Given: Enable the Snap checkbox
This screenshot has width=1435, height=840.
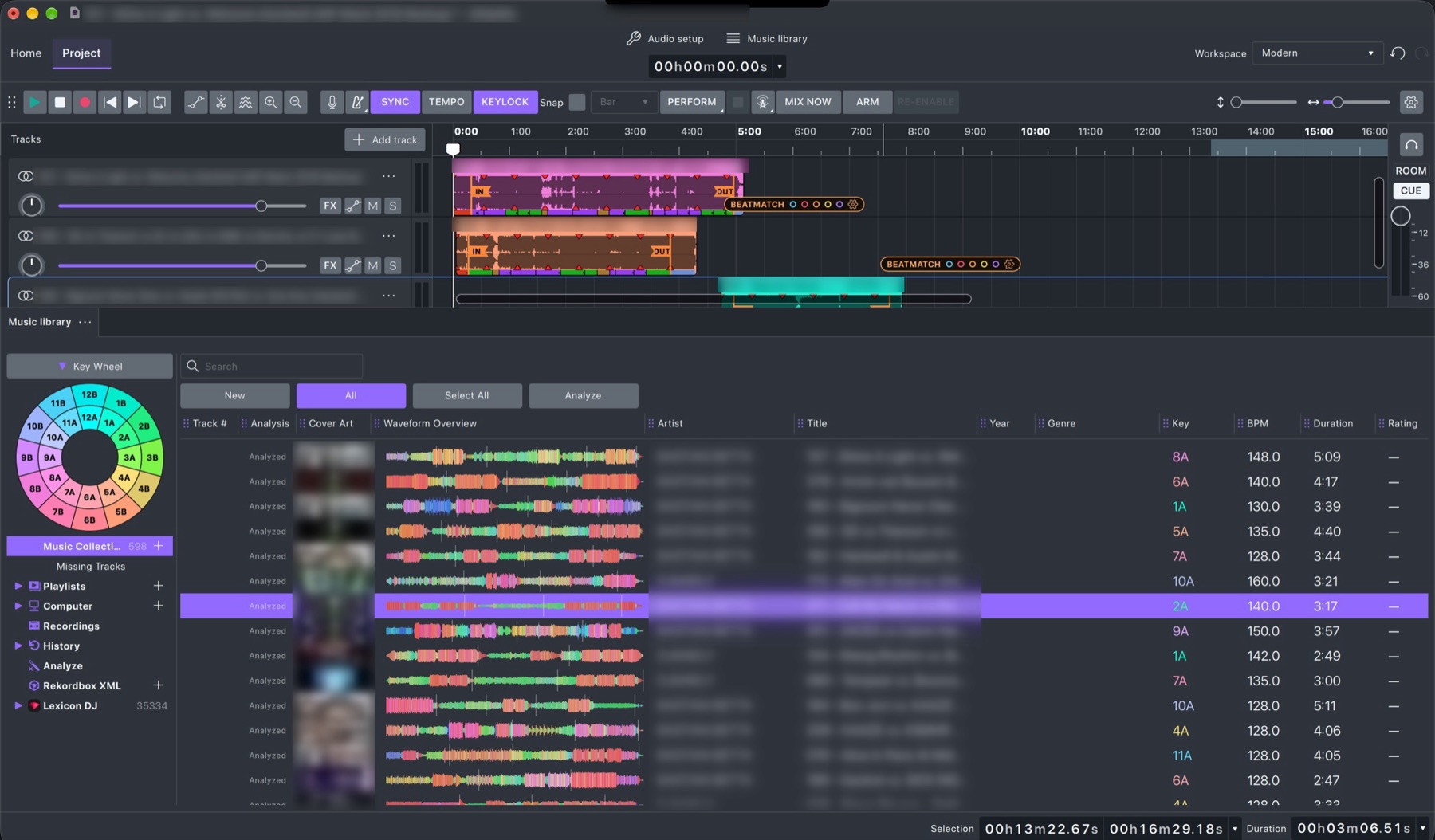Looking at the screenshot, I should (x=577, y=102).
